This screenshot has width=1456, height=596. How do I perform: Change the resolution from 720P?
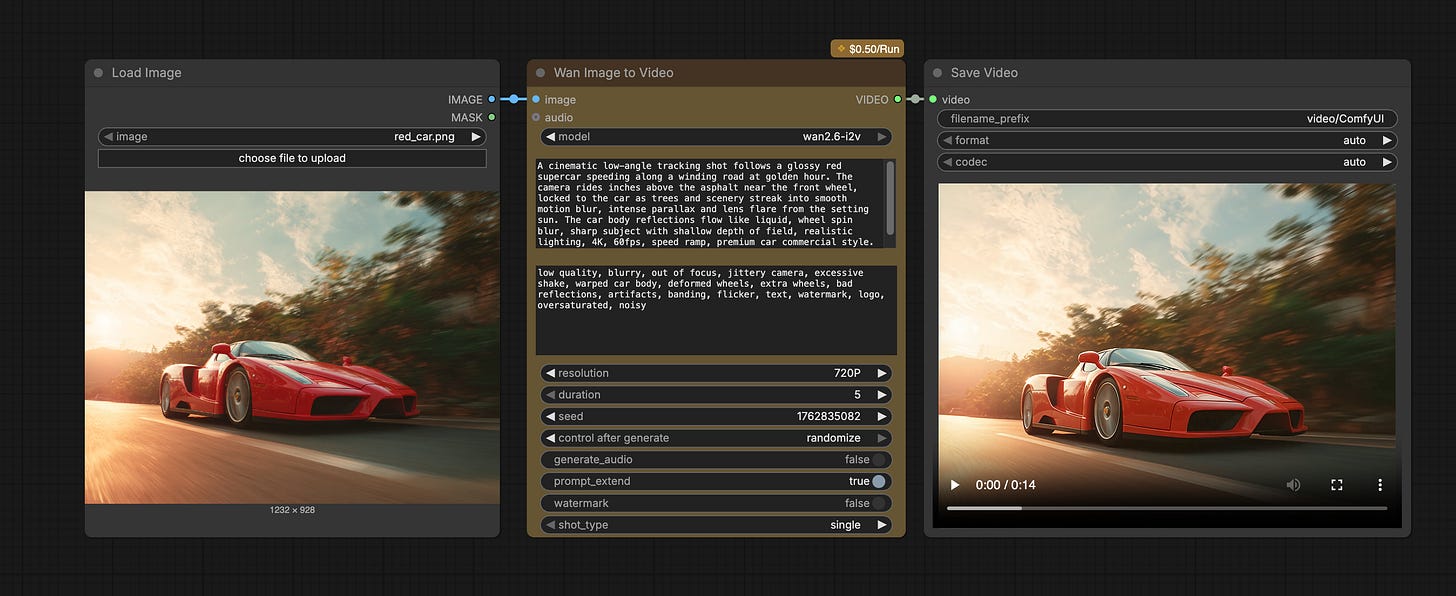pyautogui.click(x=716, y=373)
